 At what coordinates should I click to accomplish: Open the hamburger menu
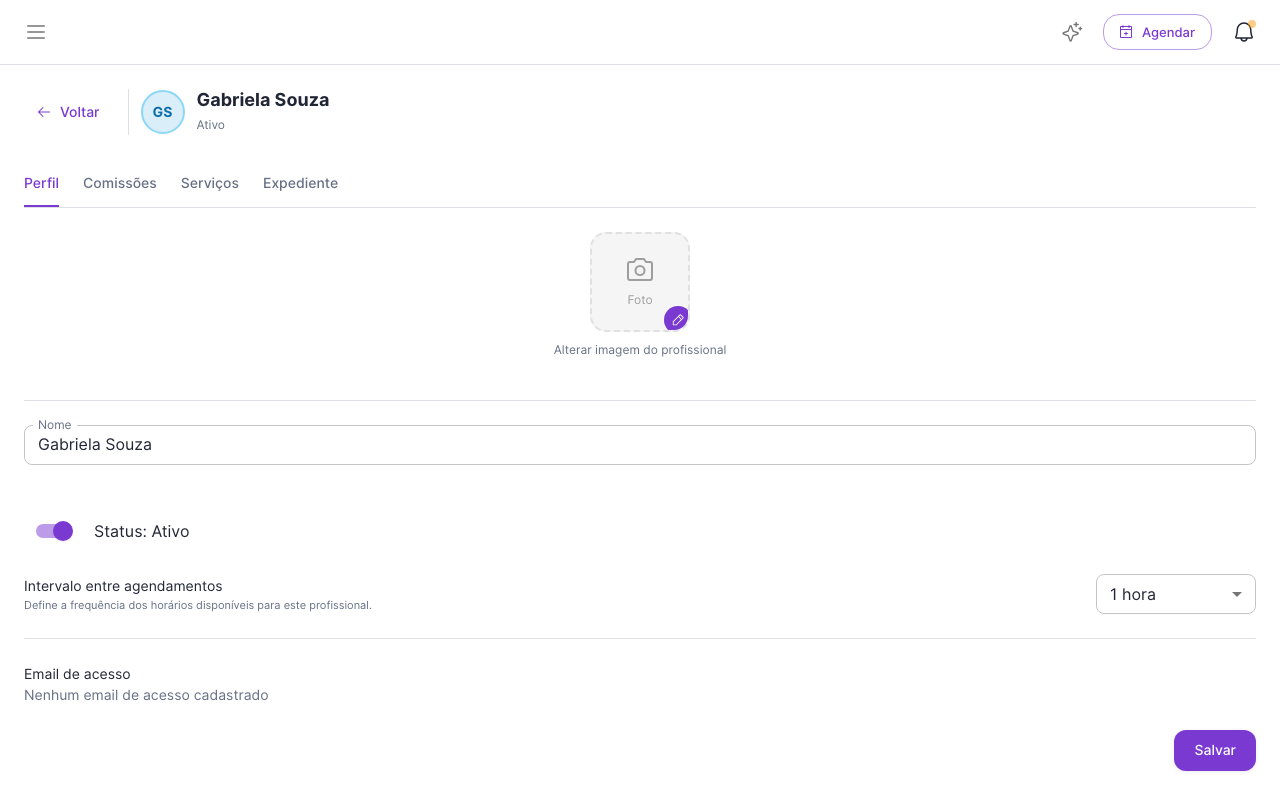click(x=36, y=32)
